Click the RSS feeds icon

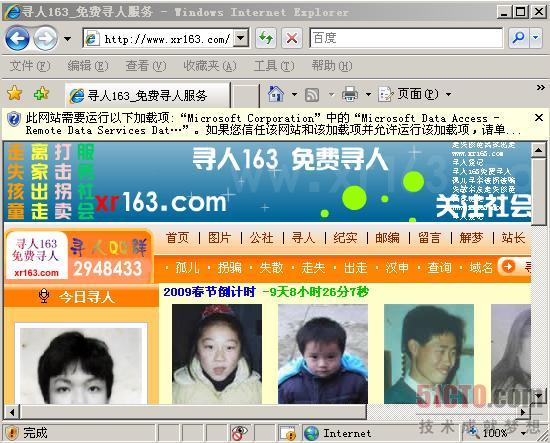(312, 94)
